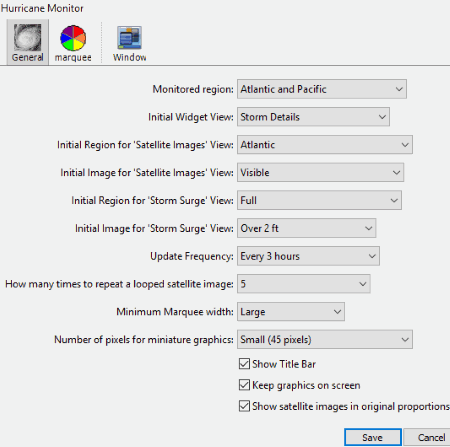Change the Update Frequency dropdown
Image resolution: width=450 pixels, height=447 pixels.
[x=308, y=256]
